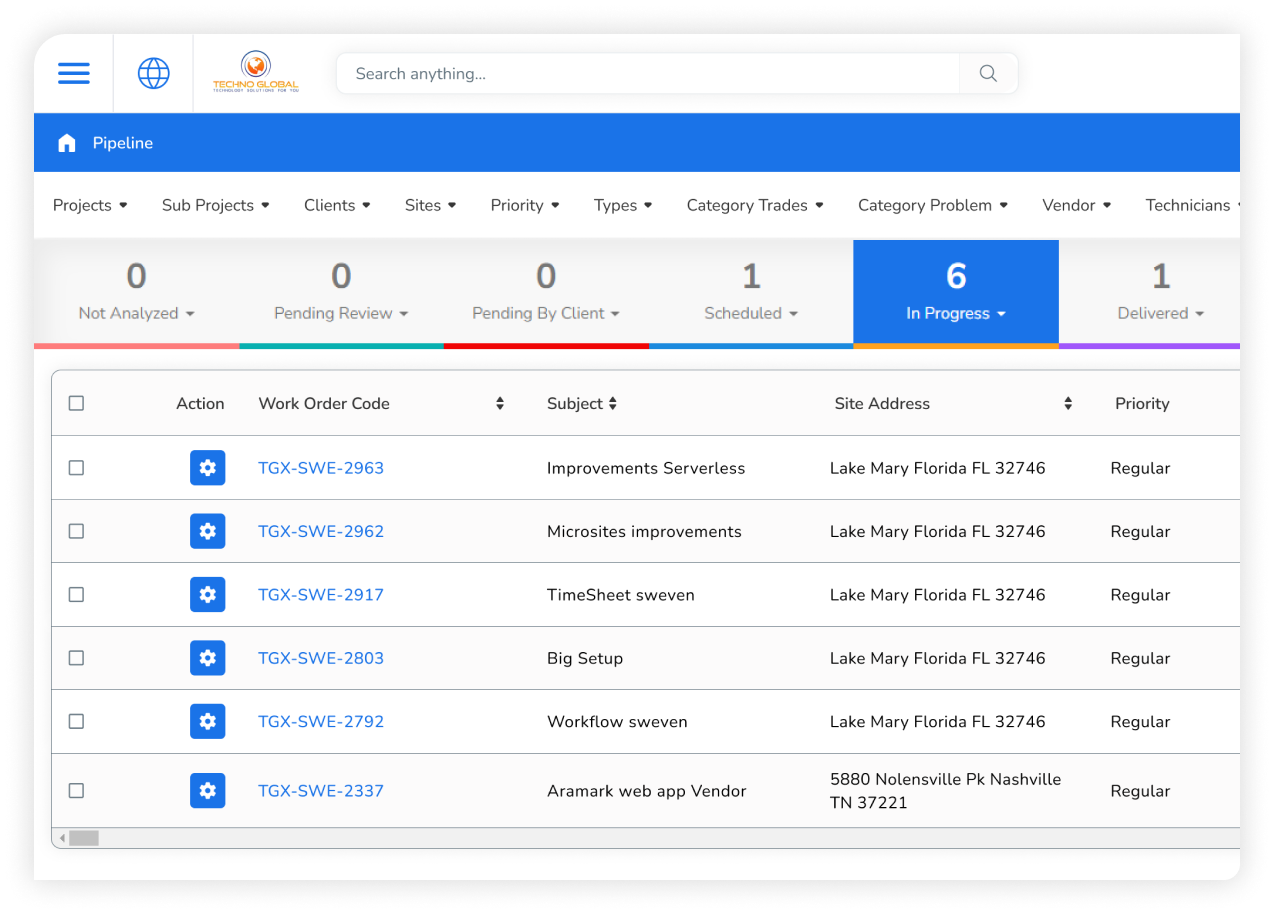This screenshot has width=1274, height=914.
Task: Click the Improvements Serverless subject
Action: (646, 468)
